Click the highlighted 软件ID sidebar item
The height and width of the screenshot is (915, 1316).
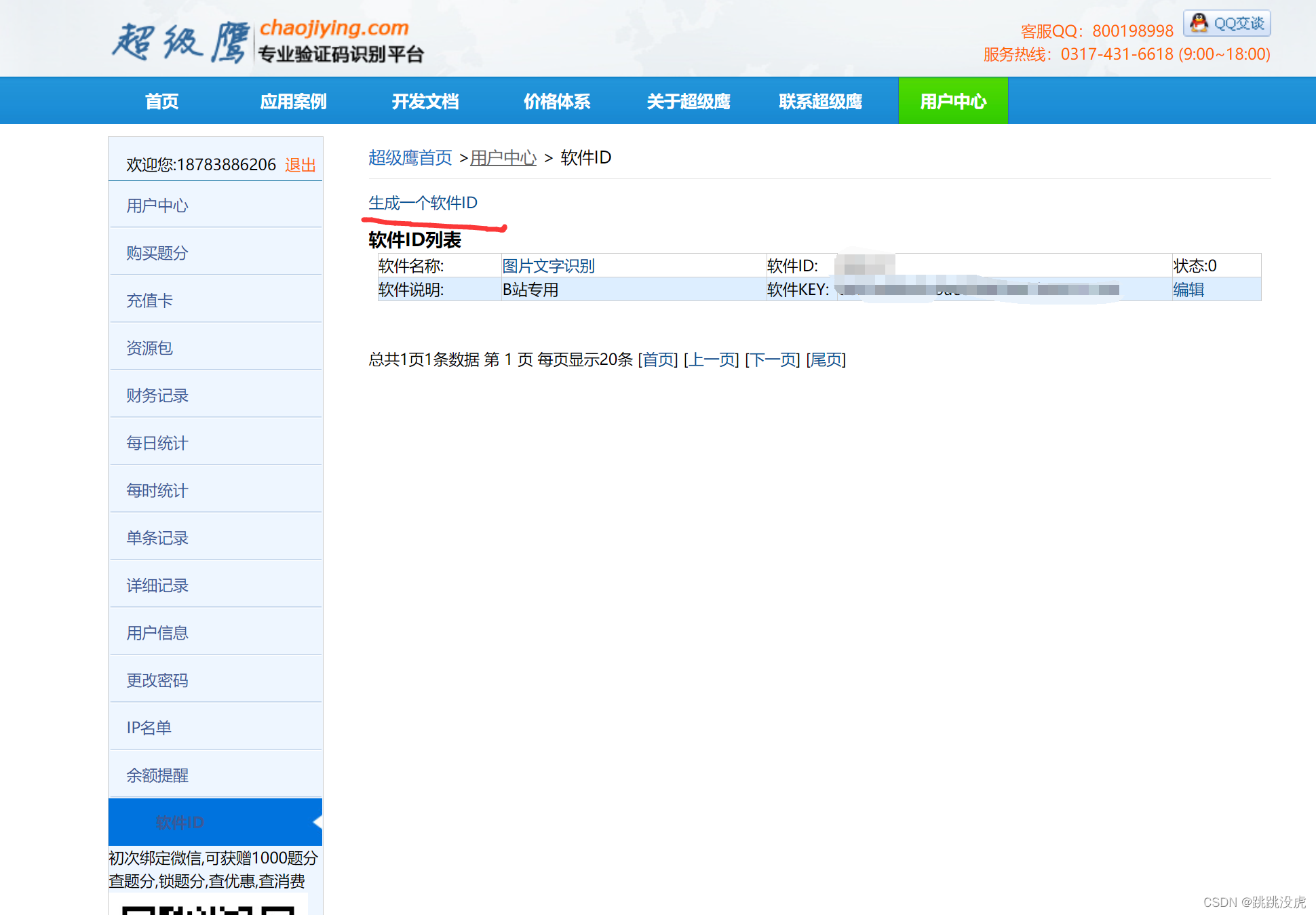pyautogui.click(x=180, y=822)
